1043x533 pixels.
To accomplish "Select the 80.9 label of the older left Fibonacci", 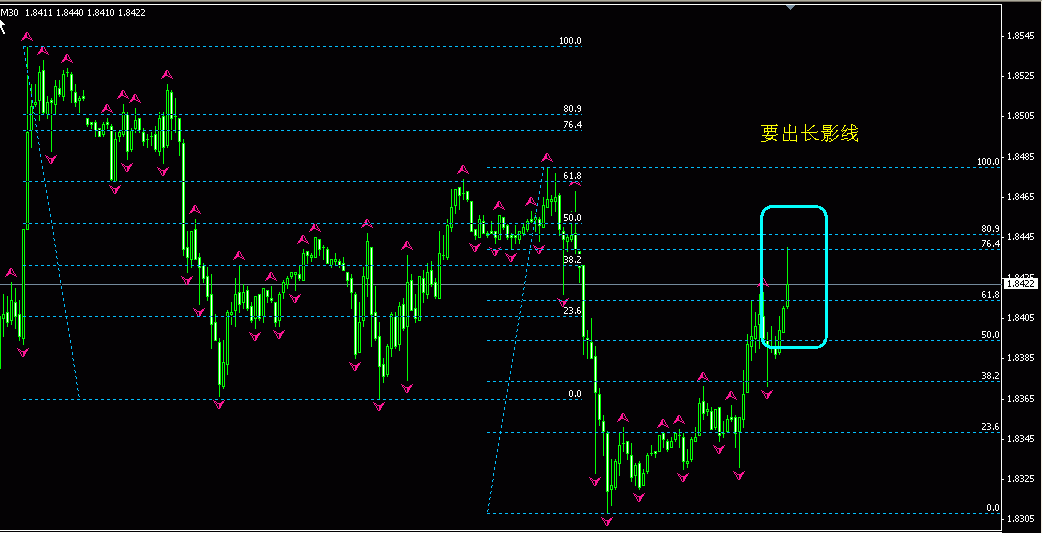I will point(573,108).
